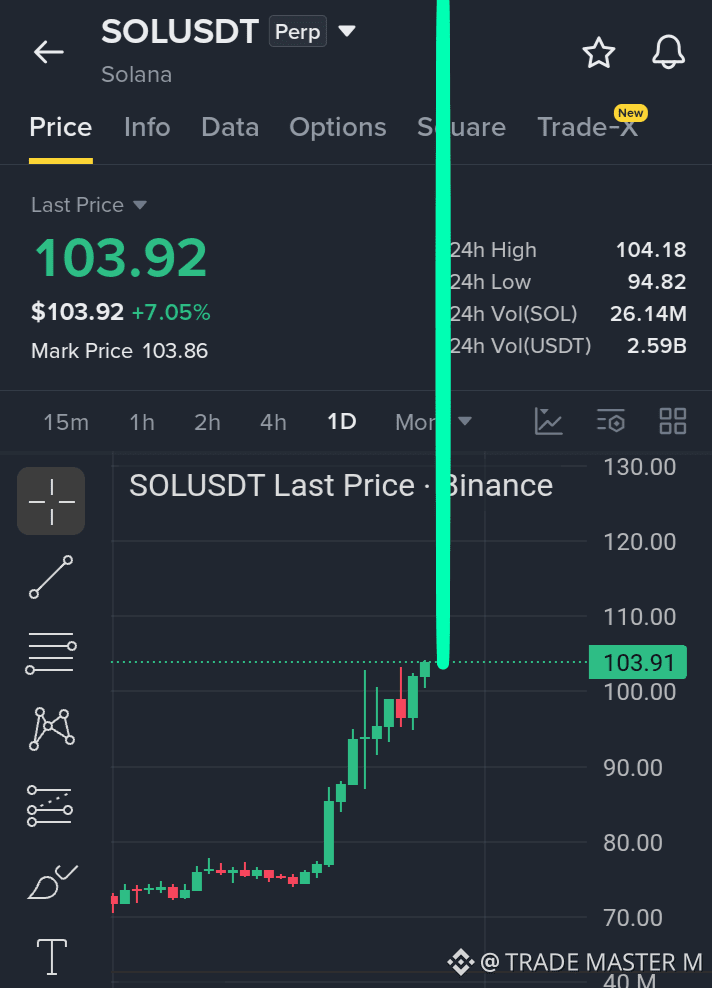Open the Square tab
The height and width of the screenshot is (988, 712).
click(x=461, y=128)
